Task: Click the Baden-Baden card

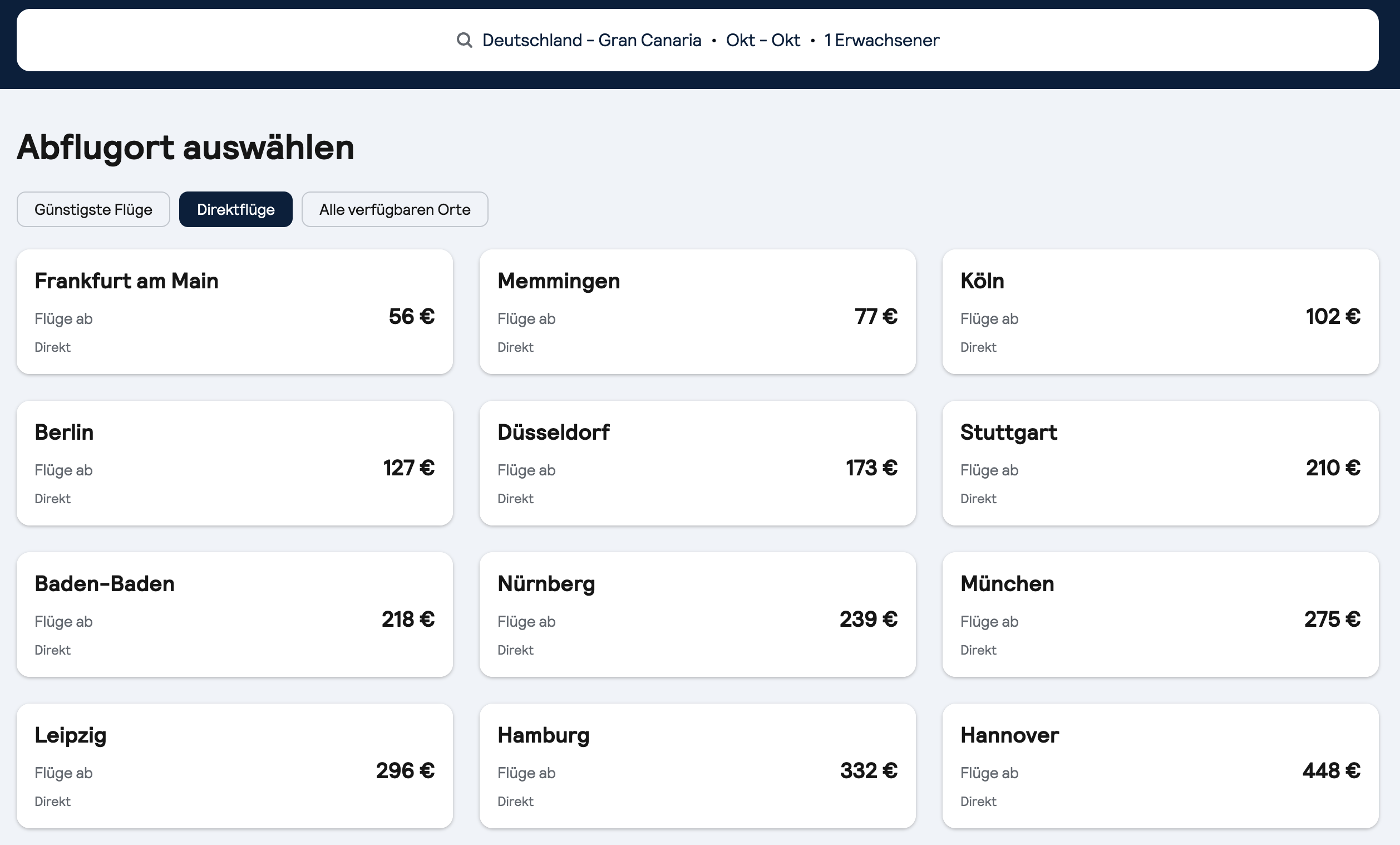Action: 235,615
